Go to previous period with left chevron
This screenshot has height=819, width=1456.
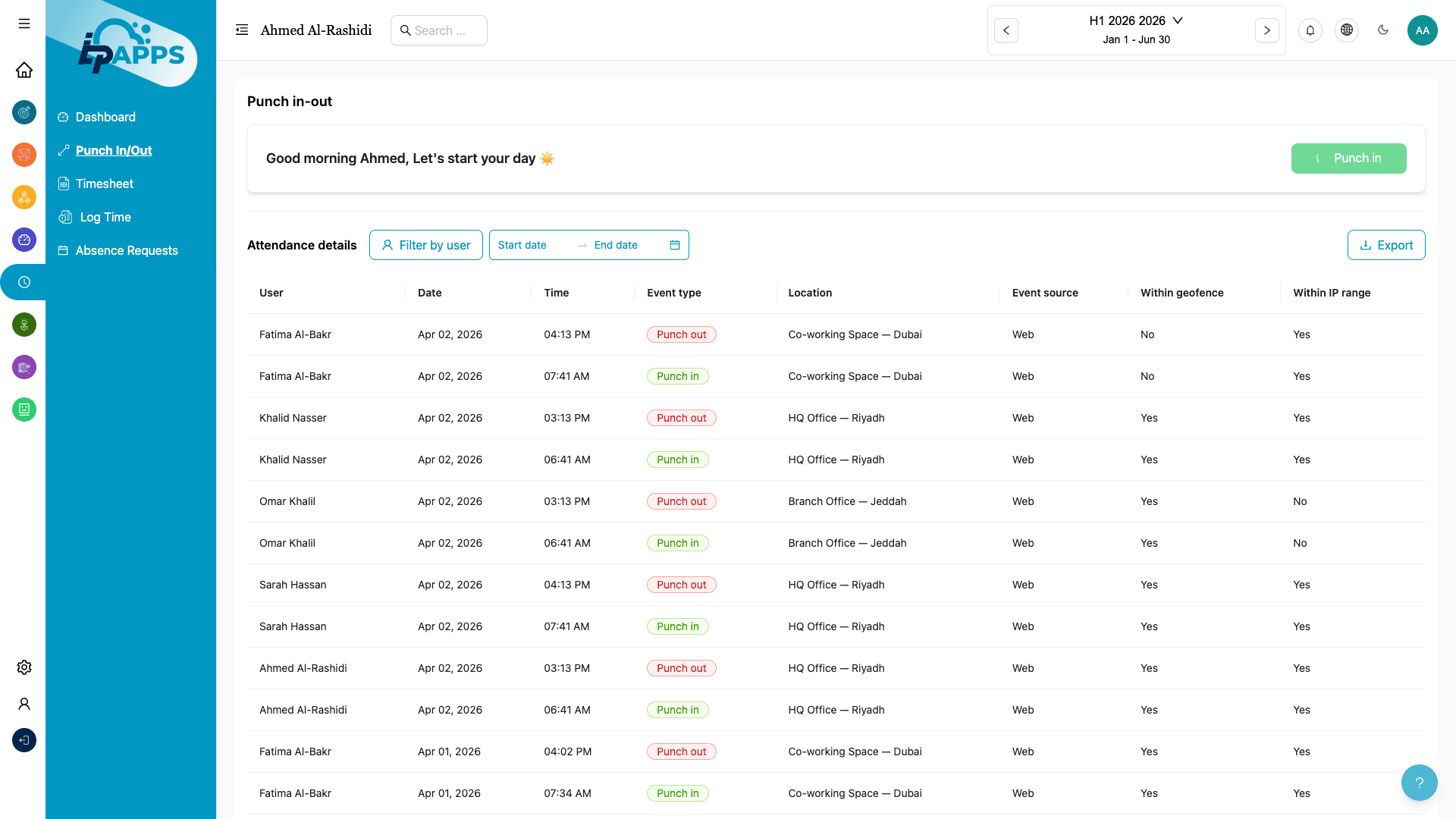coord(1006,30)
